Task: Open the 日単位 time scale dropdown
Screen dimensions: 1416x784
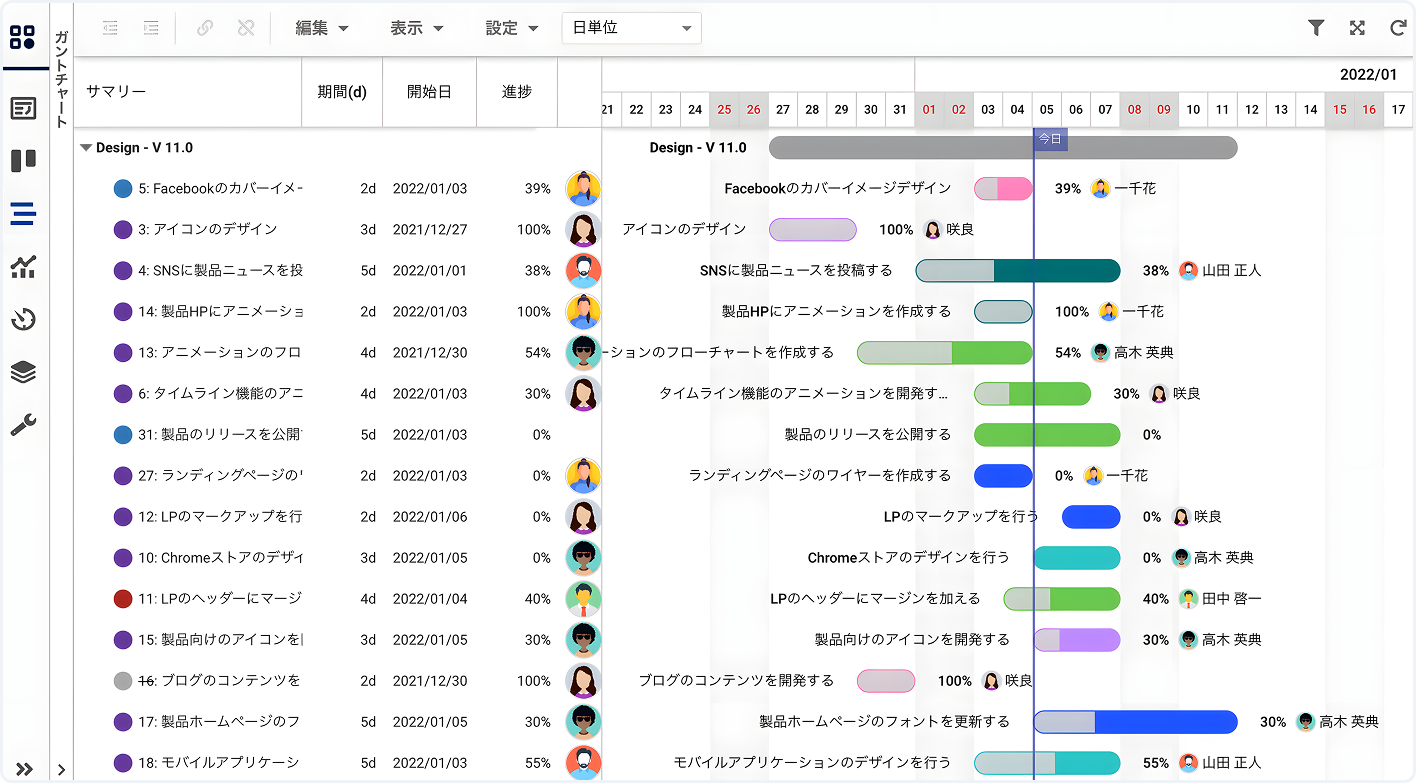Action: click(x=631, y=28)
